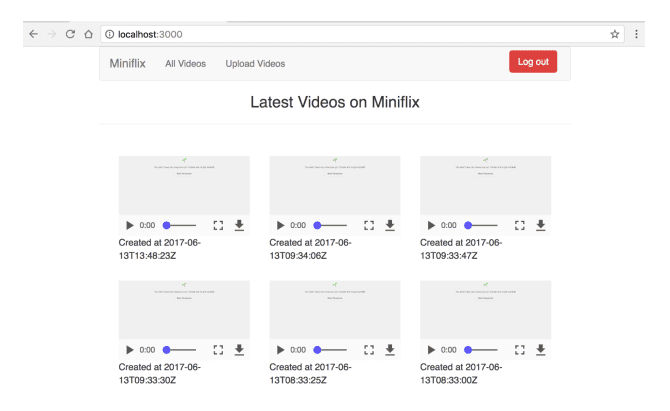
Task: Click the 'Latest Videos on Miniflix' heading
Action: coord(335,102)
